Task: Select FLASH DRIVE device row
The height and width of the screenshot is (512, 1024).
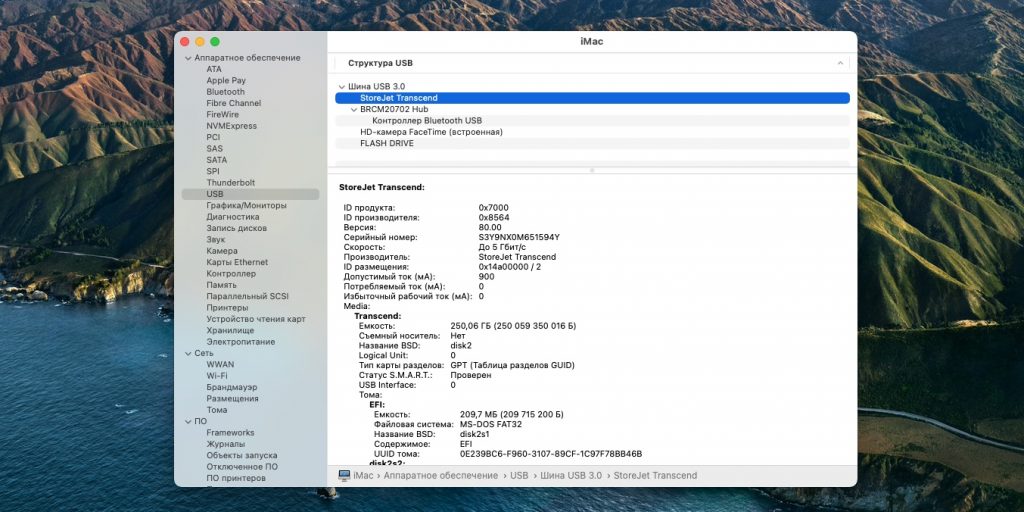Action: coord(592,144)
